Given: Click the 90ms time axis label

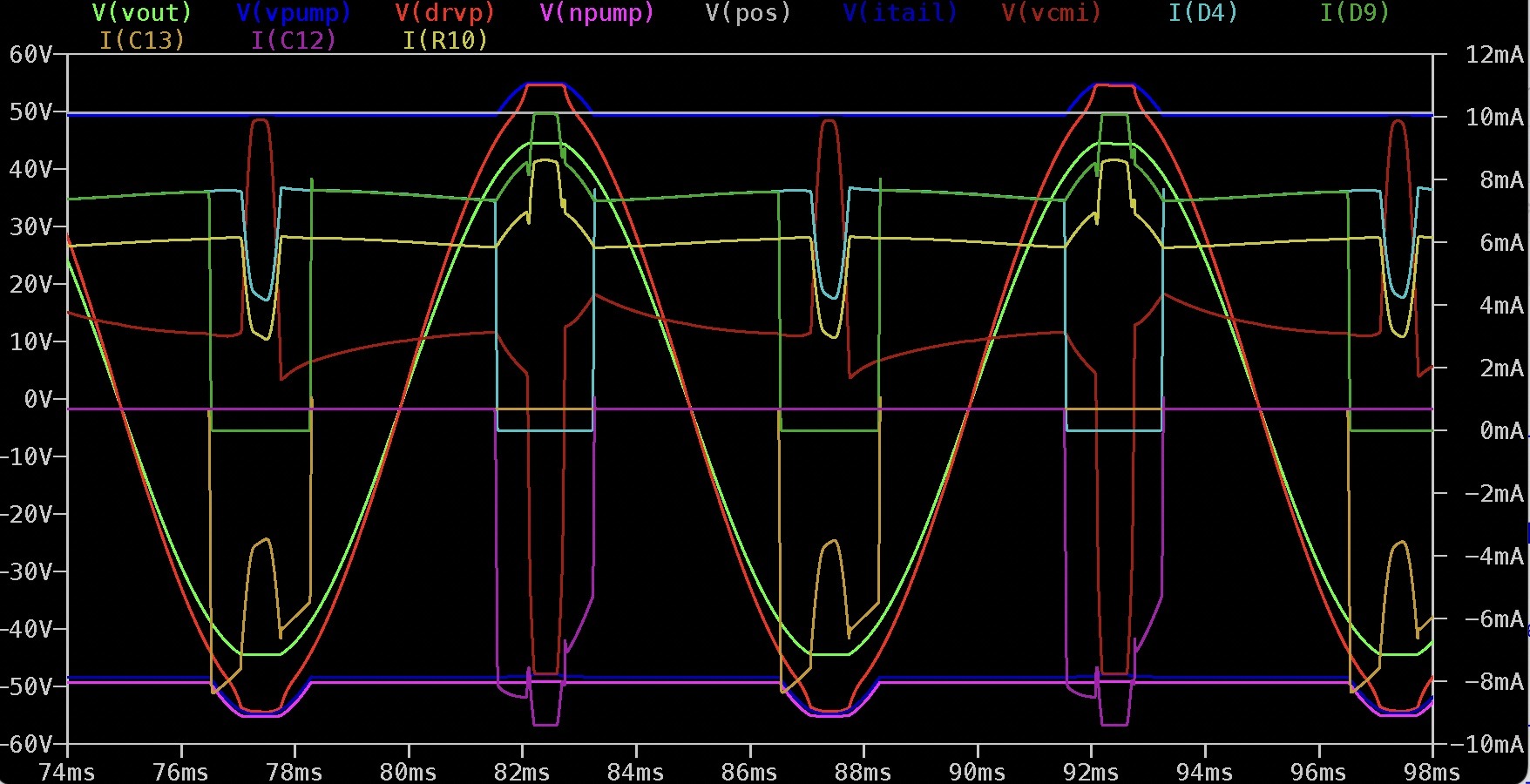Looking at the screenshot, I should tap(977, 773).
